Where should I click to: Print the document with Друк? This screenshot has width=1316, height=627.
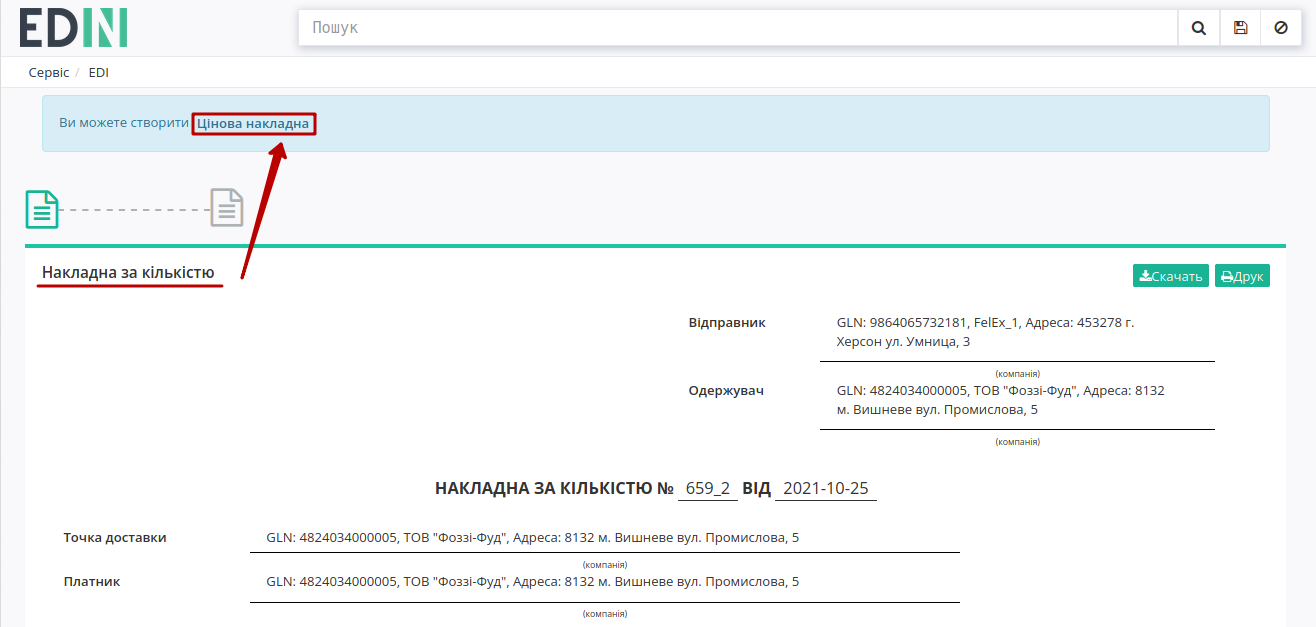(1242, 276)
